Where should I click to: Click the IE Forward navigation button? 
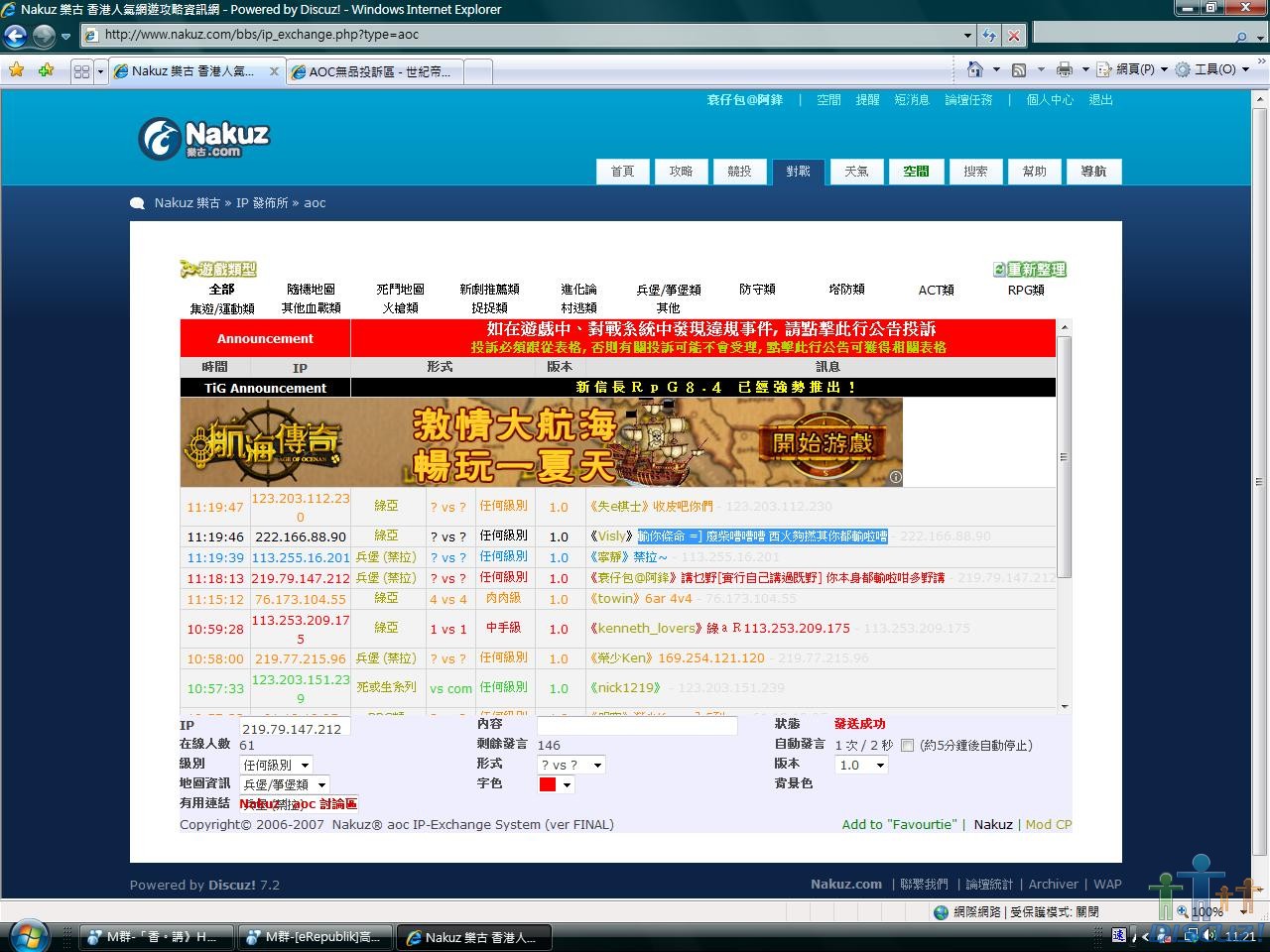(44, 36)
